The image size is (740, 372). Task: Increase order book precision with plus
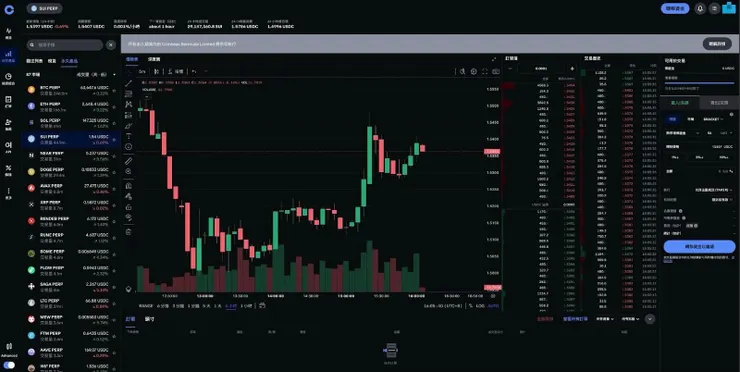[572, 69]
